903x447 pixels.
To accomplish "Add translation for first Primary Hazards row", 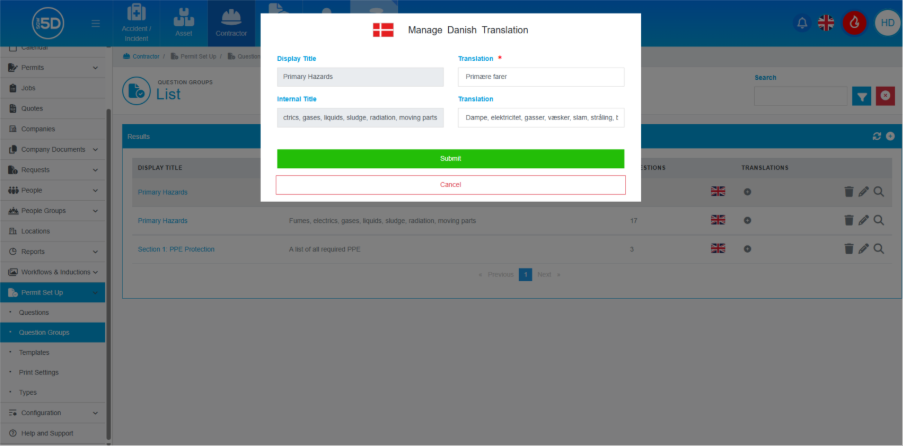I will (747, 192).
